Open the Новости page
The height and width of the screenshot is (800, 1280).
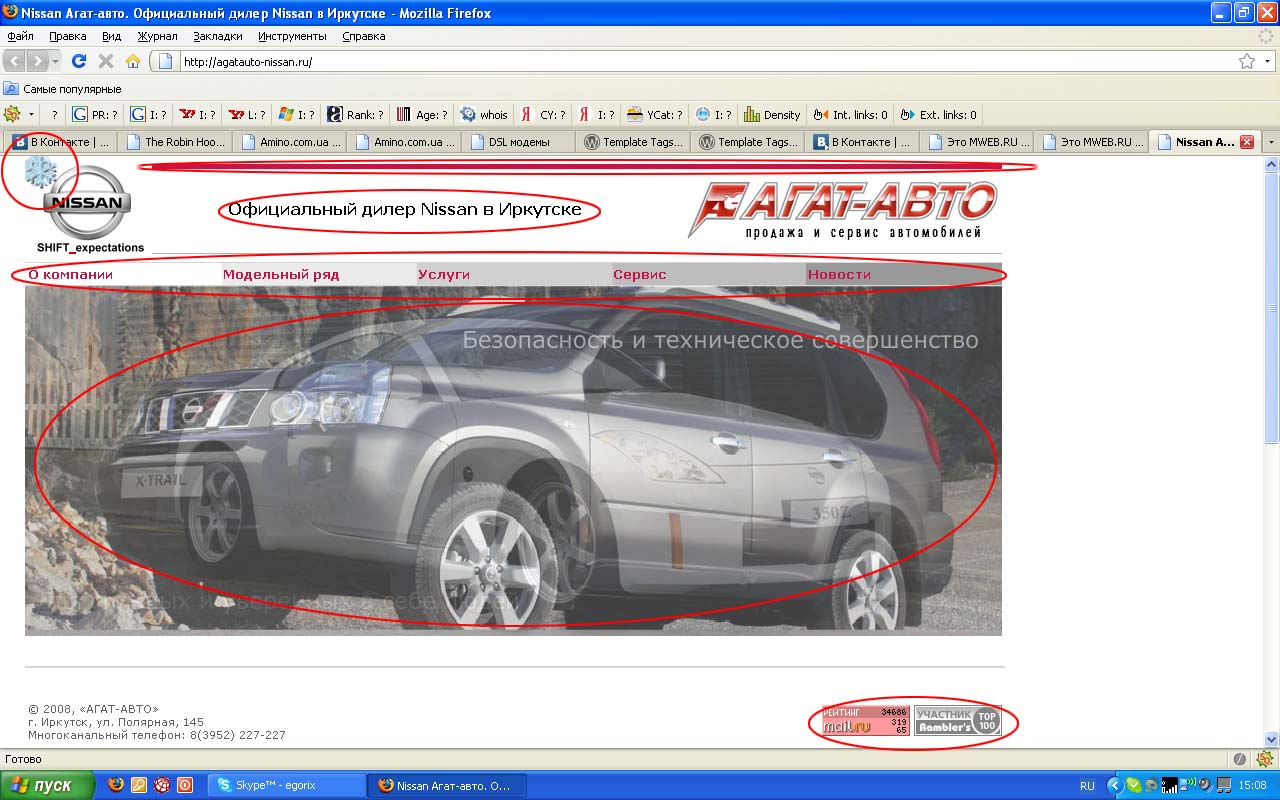[839, 275]
